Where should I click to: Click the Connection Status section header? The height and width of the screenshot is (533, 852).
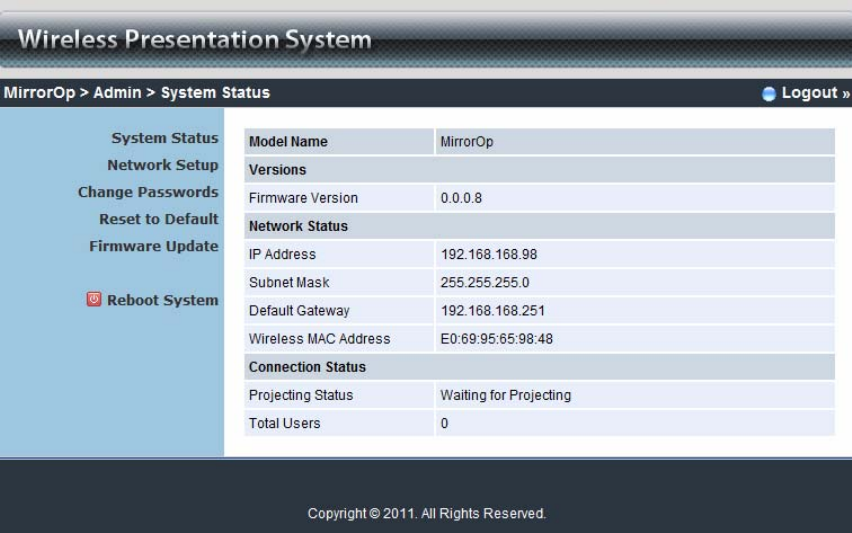307,367
